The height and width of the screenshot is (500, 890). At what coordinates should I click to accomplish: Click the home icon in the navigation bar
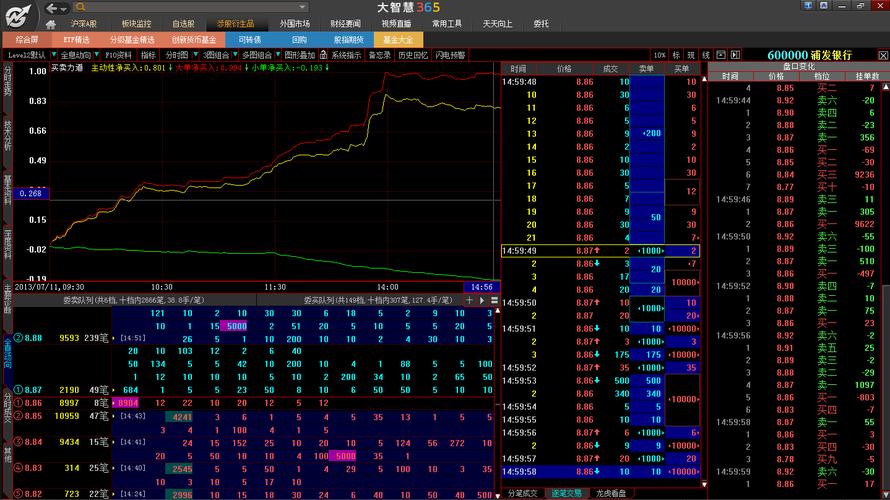[51, 24]
